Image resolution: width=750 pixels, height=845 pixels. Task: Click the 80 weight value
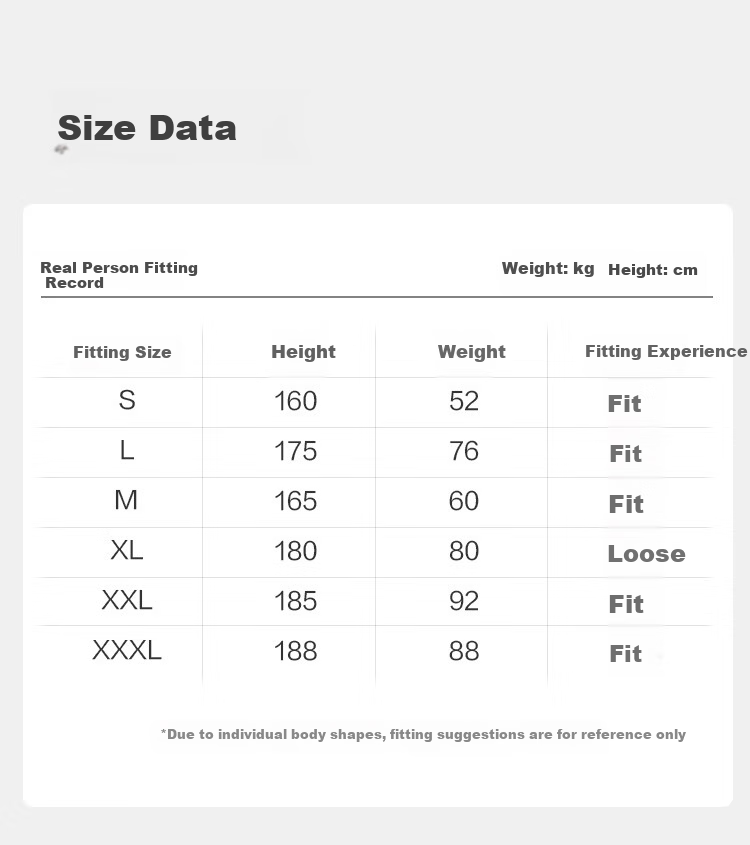464,551
